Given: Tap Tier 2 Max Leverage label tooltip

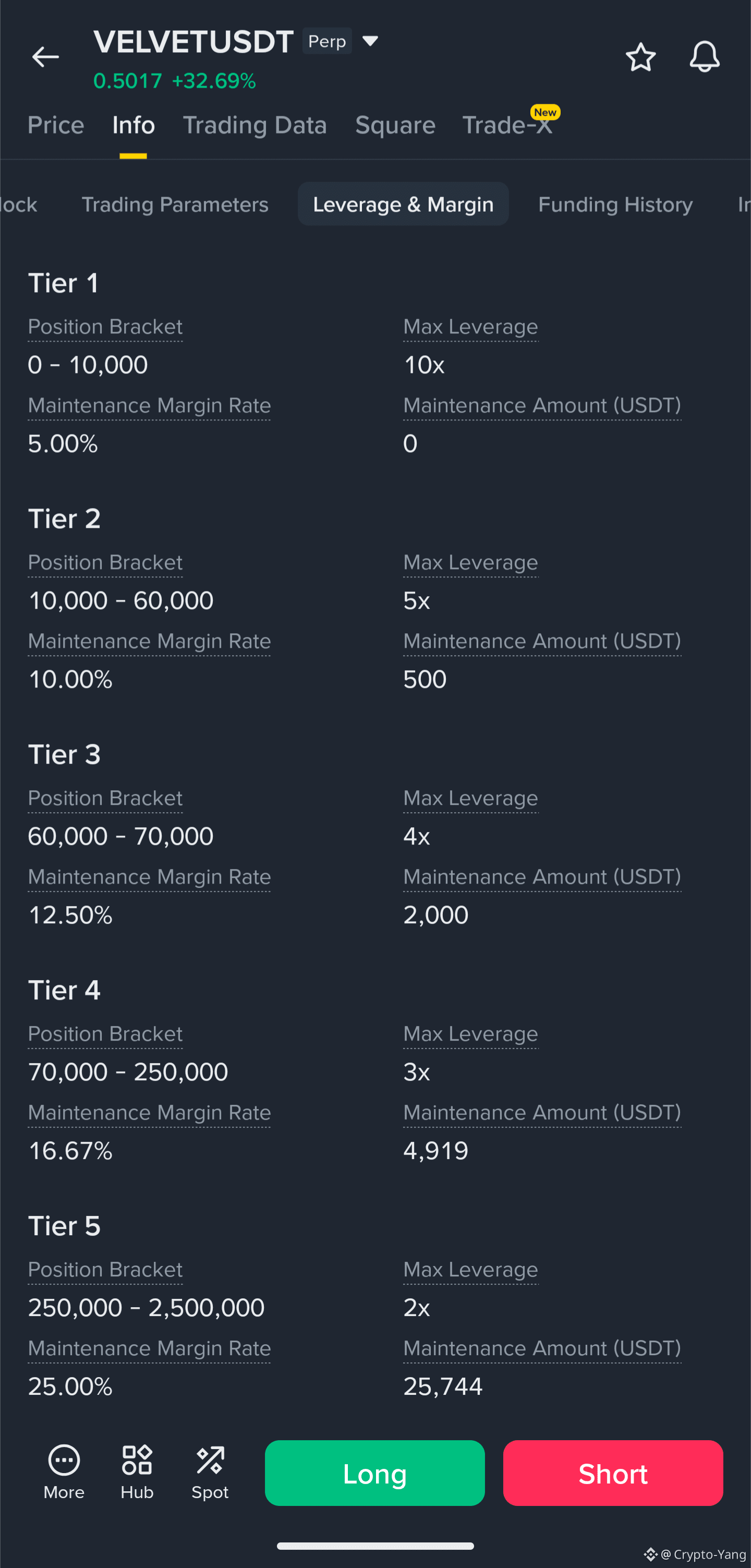Looking at the screenshot, I should click(x=470, y=562).
